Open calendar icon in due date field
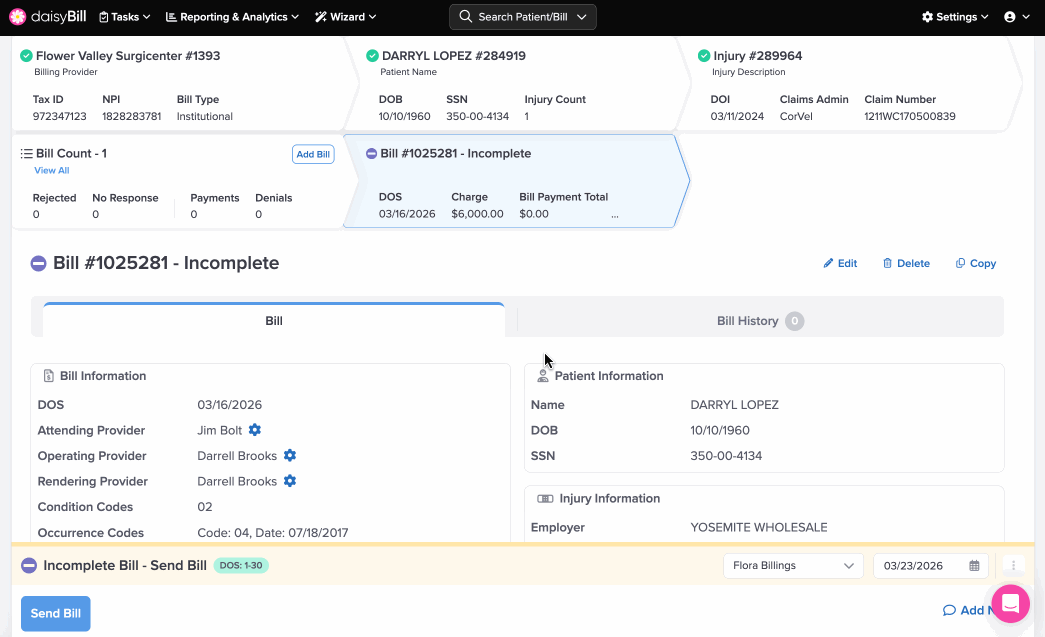This screenshot has width=1045, height=637. pos(974,566)
